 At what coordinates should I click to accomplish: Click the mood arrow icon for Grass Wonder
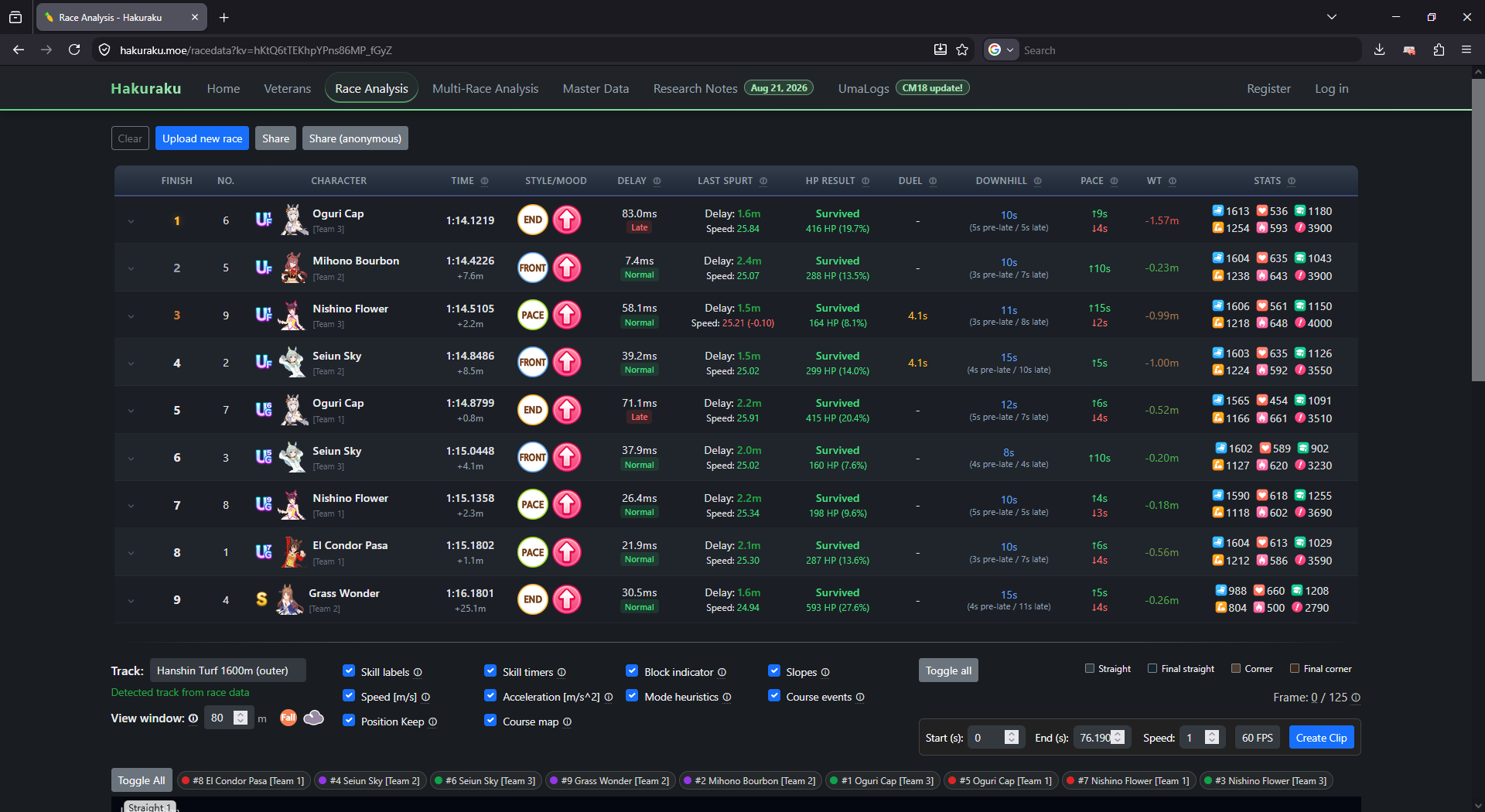point(567,599)
